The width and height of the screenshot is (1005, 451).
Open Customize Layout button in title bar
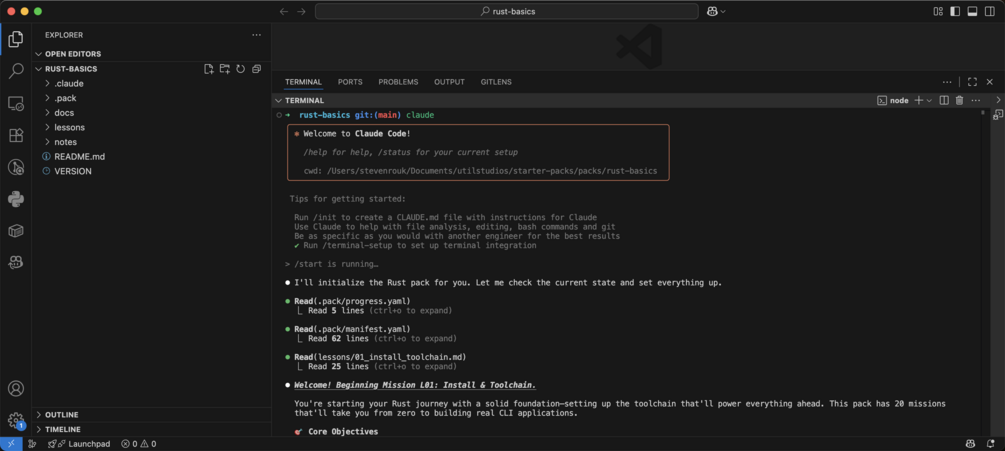tap(938, 12)
